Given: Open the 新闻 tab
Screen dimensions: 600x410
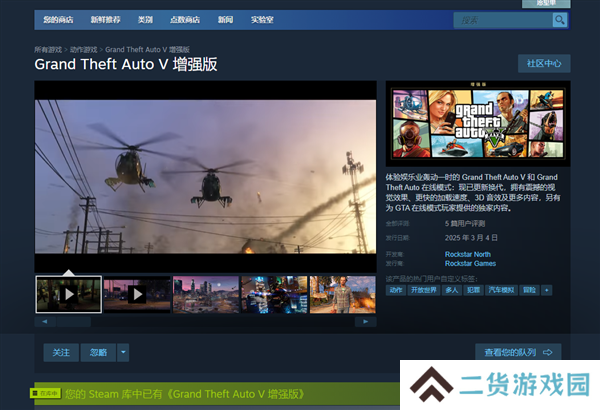Looking at the screenshot, I should point(225,20).
